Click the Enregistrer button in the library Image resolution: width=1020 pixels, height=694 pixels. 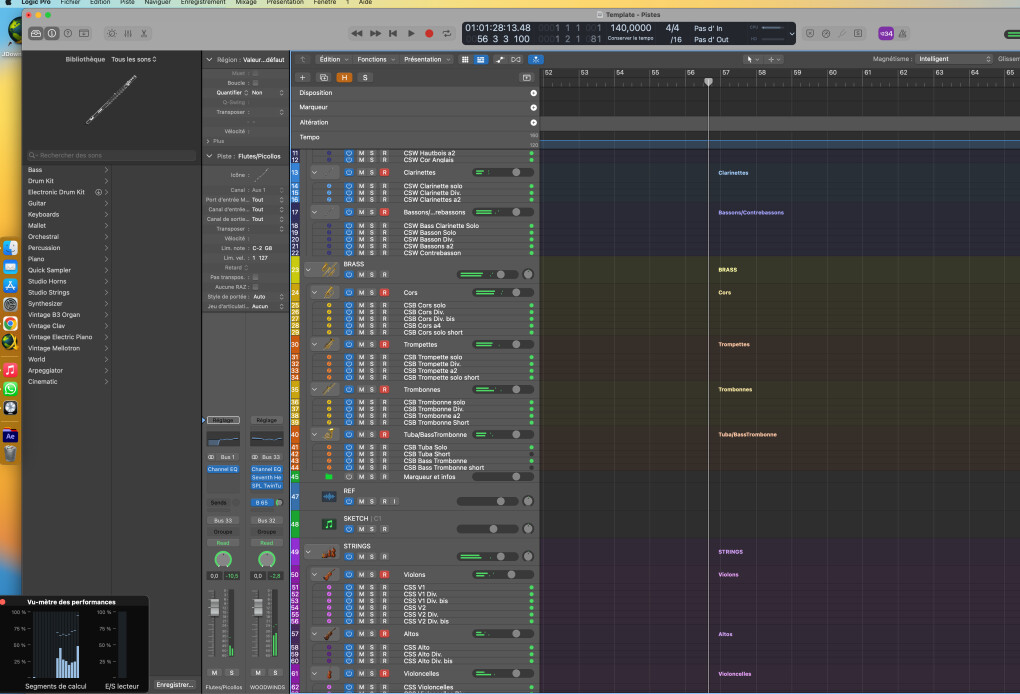click(x=175, y=684)
